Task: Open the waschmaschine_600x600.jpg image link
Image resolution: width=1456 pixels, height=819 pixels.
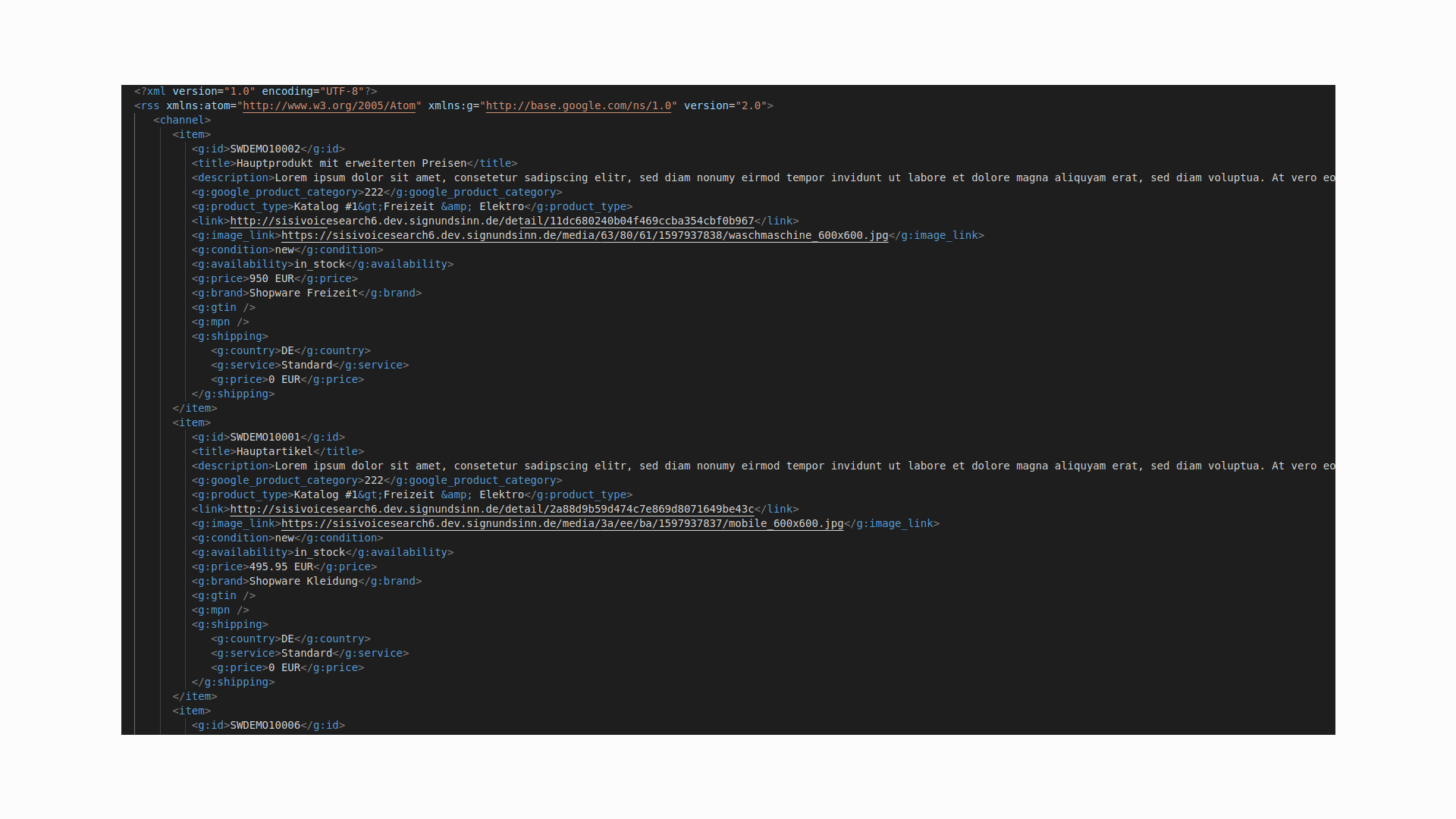Action: click(x=585, y=235)
